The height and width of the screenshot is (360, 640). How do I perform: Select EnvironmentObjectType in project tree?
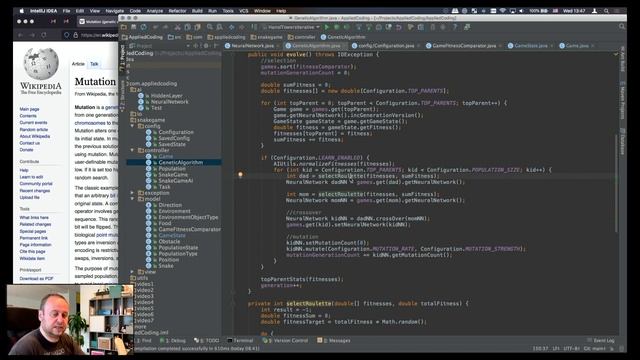[188, 217]
